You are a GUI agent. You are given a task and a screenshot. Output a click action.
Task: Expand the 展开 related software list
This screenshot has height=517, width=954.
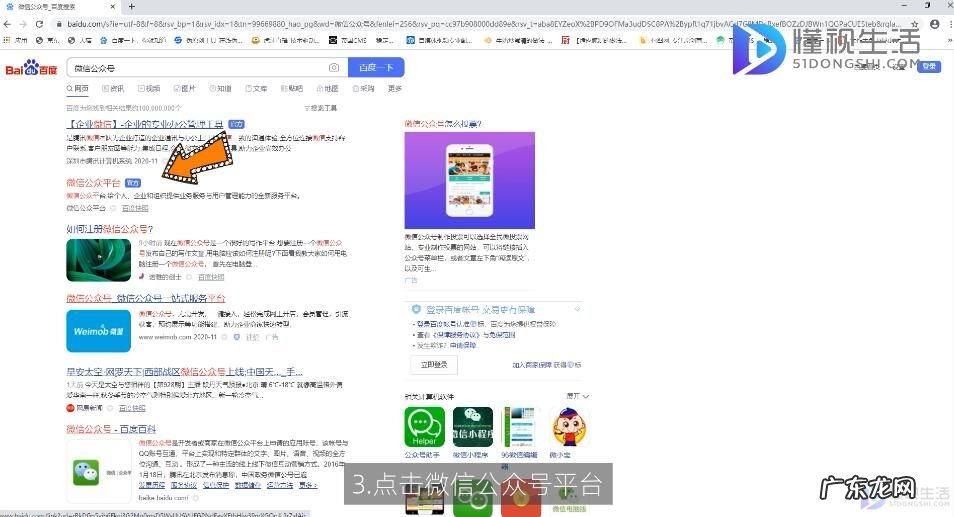(577, 396)
